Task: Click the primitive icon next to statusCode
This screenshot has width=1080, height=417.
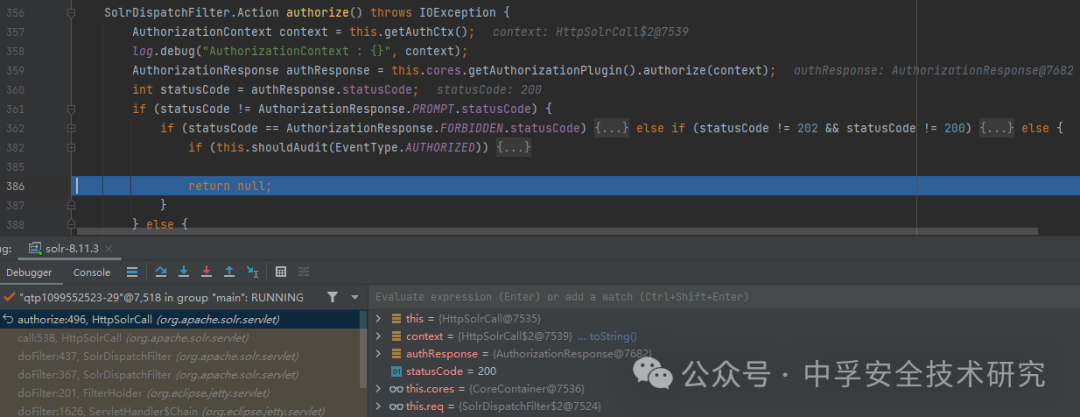Action: [x=396, y=372]
